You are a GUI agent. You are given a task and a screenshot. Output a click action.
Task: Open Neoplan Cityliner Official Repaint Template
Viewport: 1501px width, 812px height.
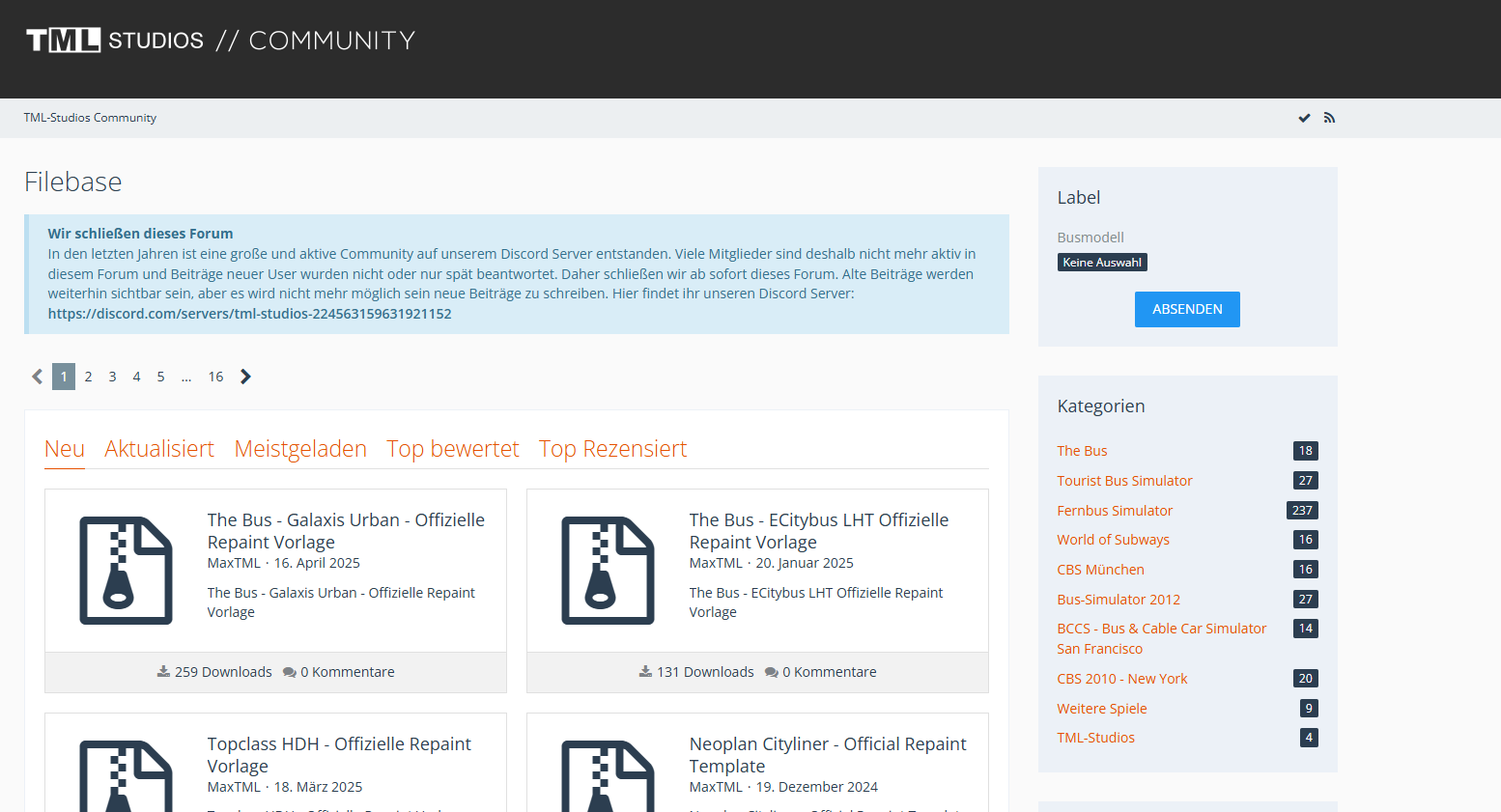[827, 754]
